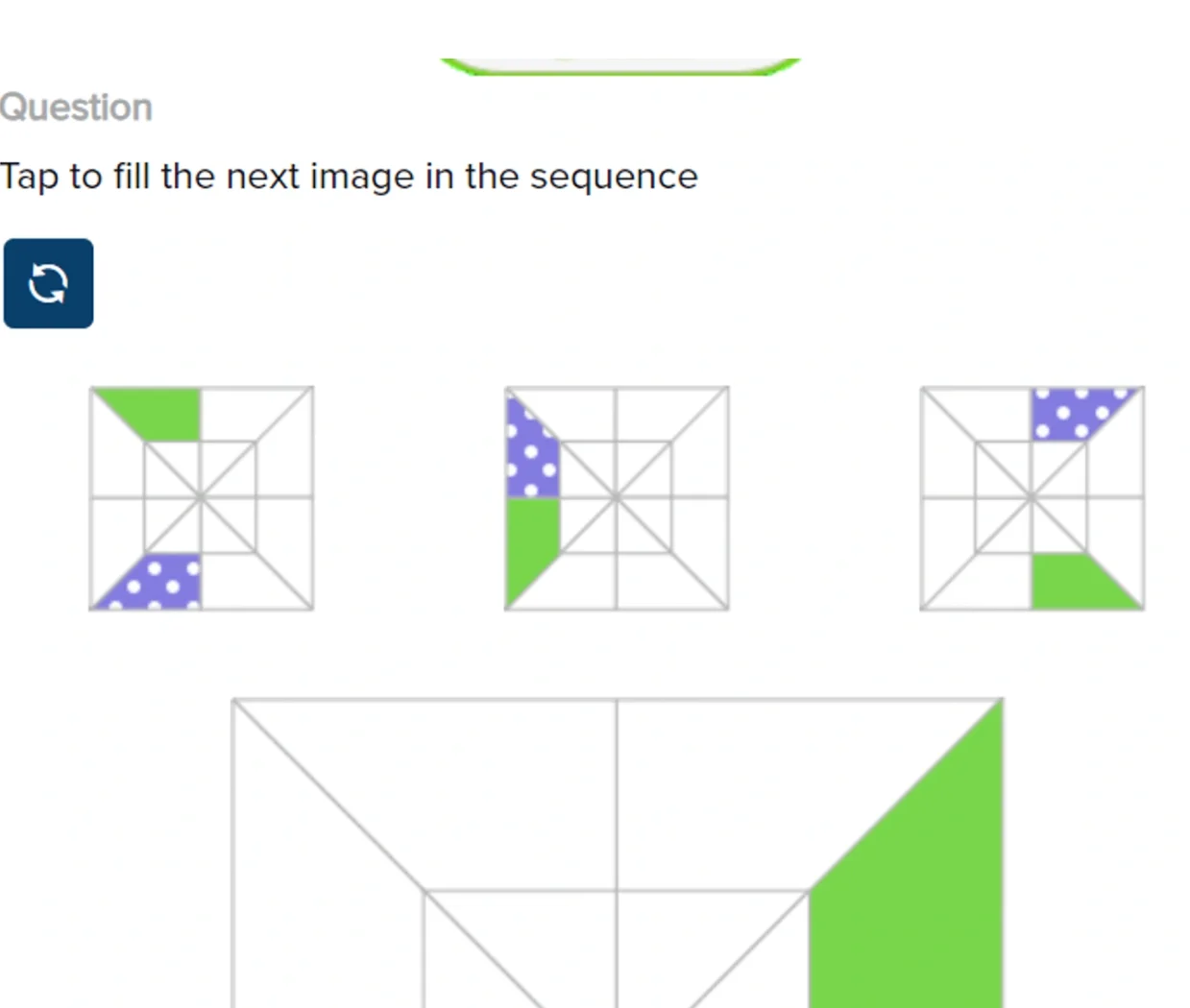1190x1008 pixels.
Task: Click the "Tap to fill the next image" instruction
Action: (x=349, y=177)
